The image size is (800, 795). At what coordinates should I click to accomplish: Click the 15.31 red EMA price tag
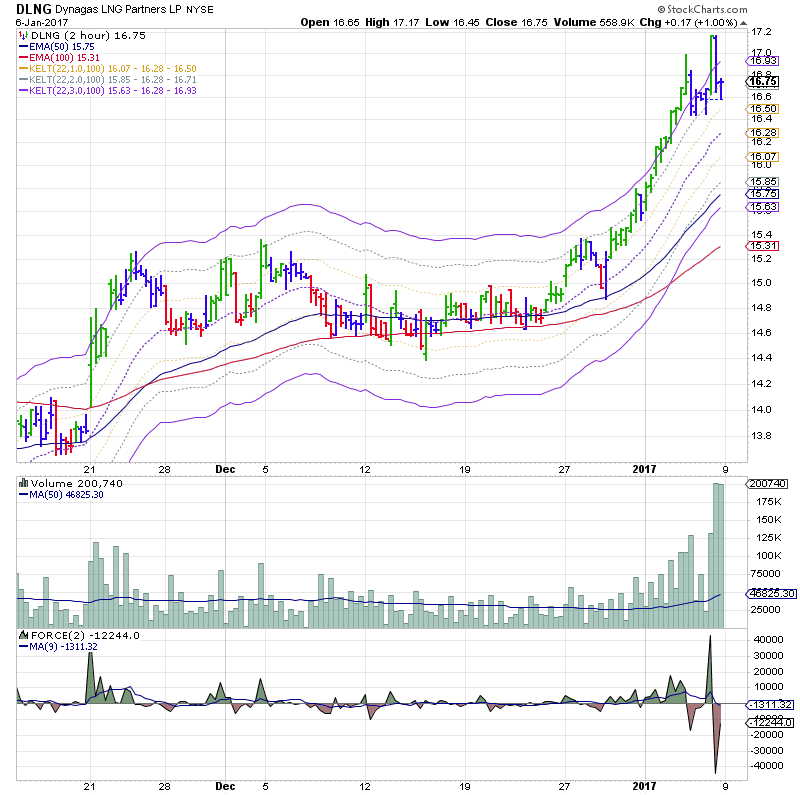(763, 246)
